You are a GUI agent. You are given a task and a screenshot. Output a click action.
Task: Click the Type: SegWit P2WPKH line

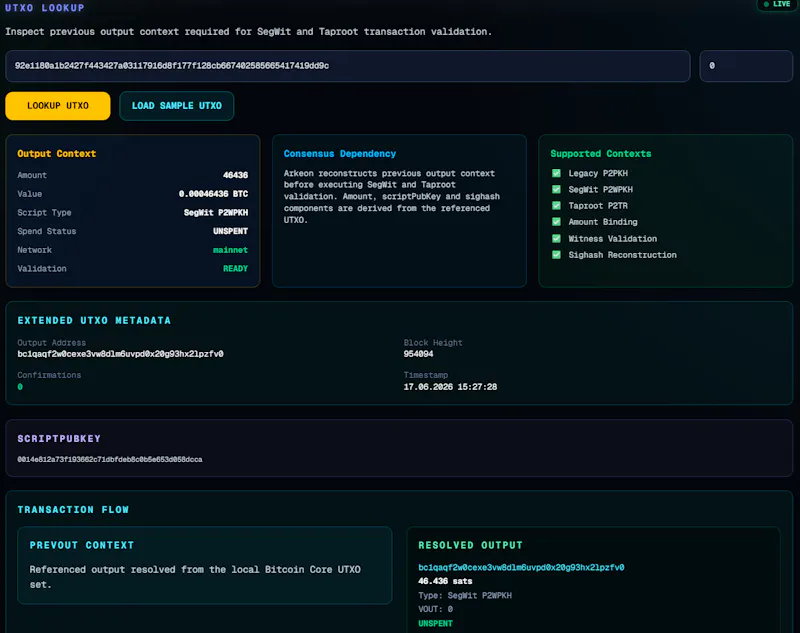(x=465, y=595)
